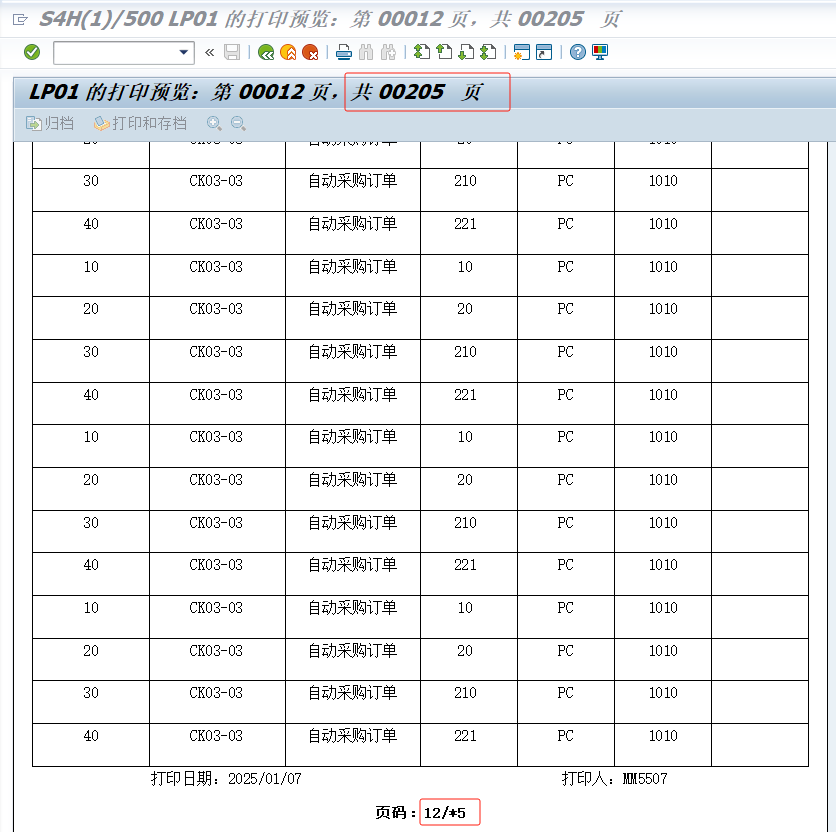The width and height of the screenshot is (836, 832).
Task: Click the print date text 2025/01/07
Action: [264, 779]
